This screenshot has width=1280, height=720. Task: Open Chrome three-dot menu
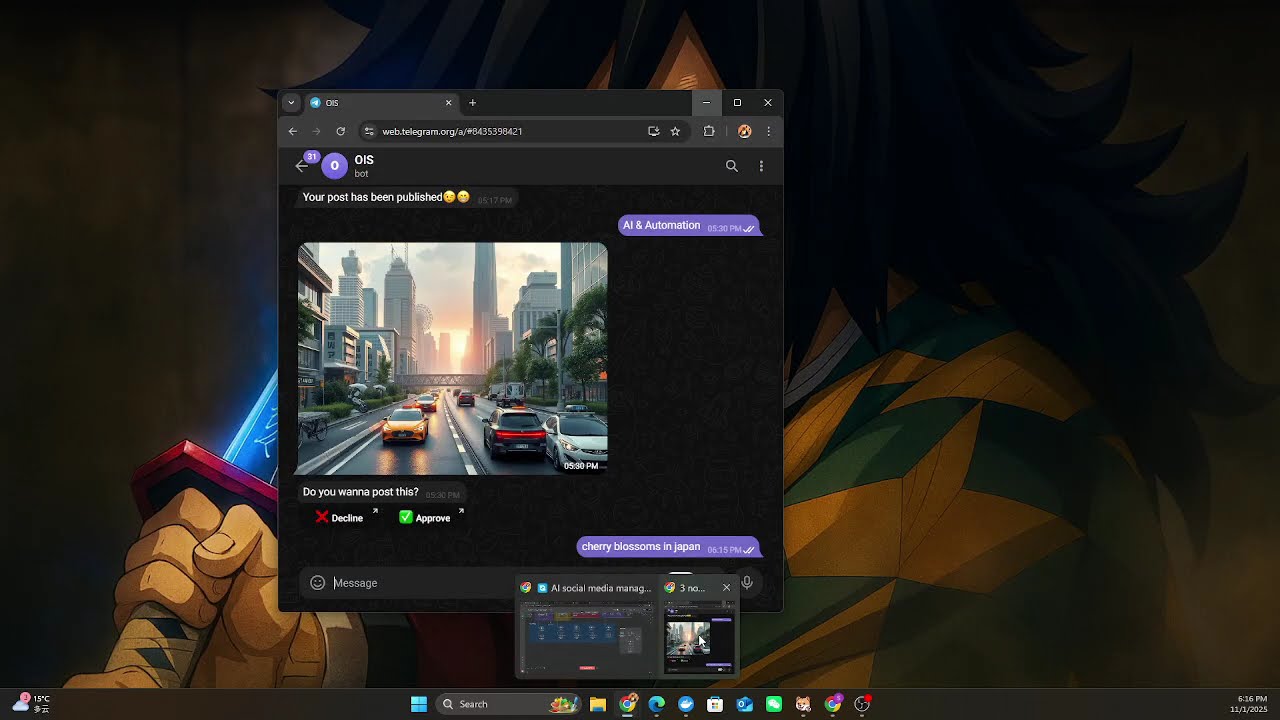coord(768,131)
